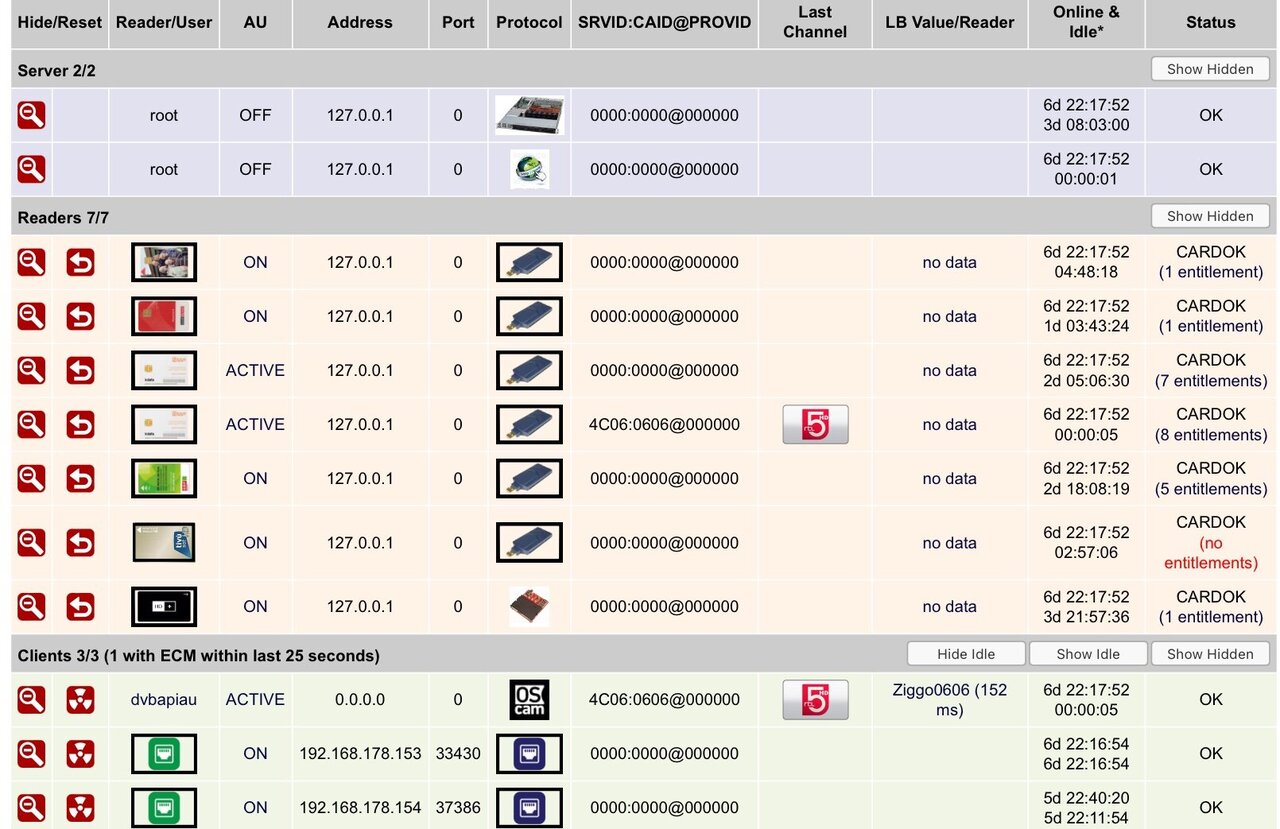
Task: Click the OSCam protocol icon for dvbapiau
Action: 529,700
